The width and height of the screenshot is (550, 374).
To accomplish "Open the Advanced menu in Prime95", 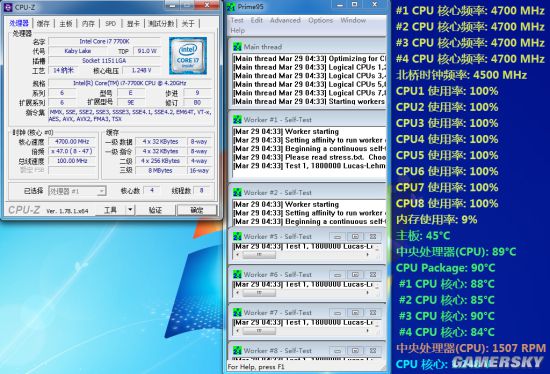I will click(x=285, y=20).
